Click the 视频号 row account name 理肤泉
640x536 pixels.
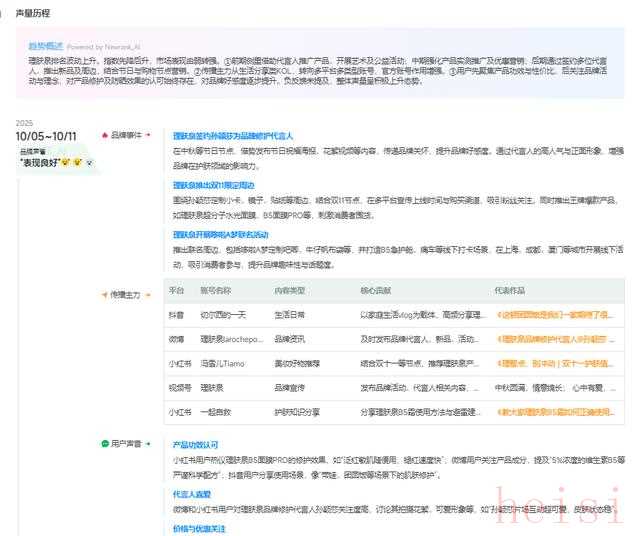click(213, 388)
